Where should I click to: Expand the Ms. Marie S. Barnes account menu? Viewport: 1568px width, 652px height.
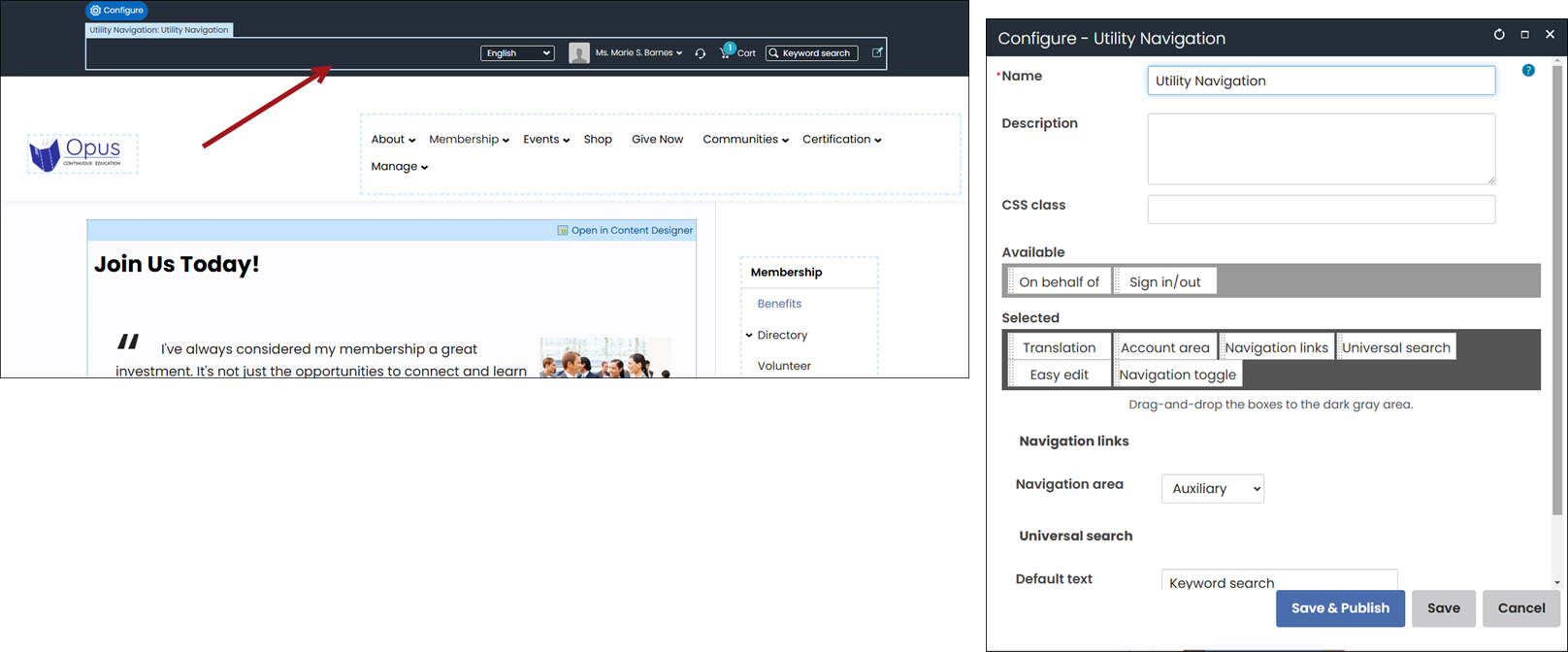(638, 53)
